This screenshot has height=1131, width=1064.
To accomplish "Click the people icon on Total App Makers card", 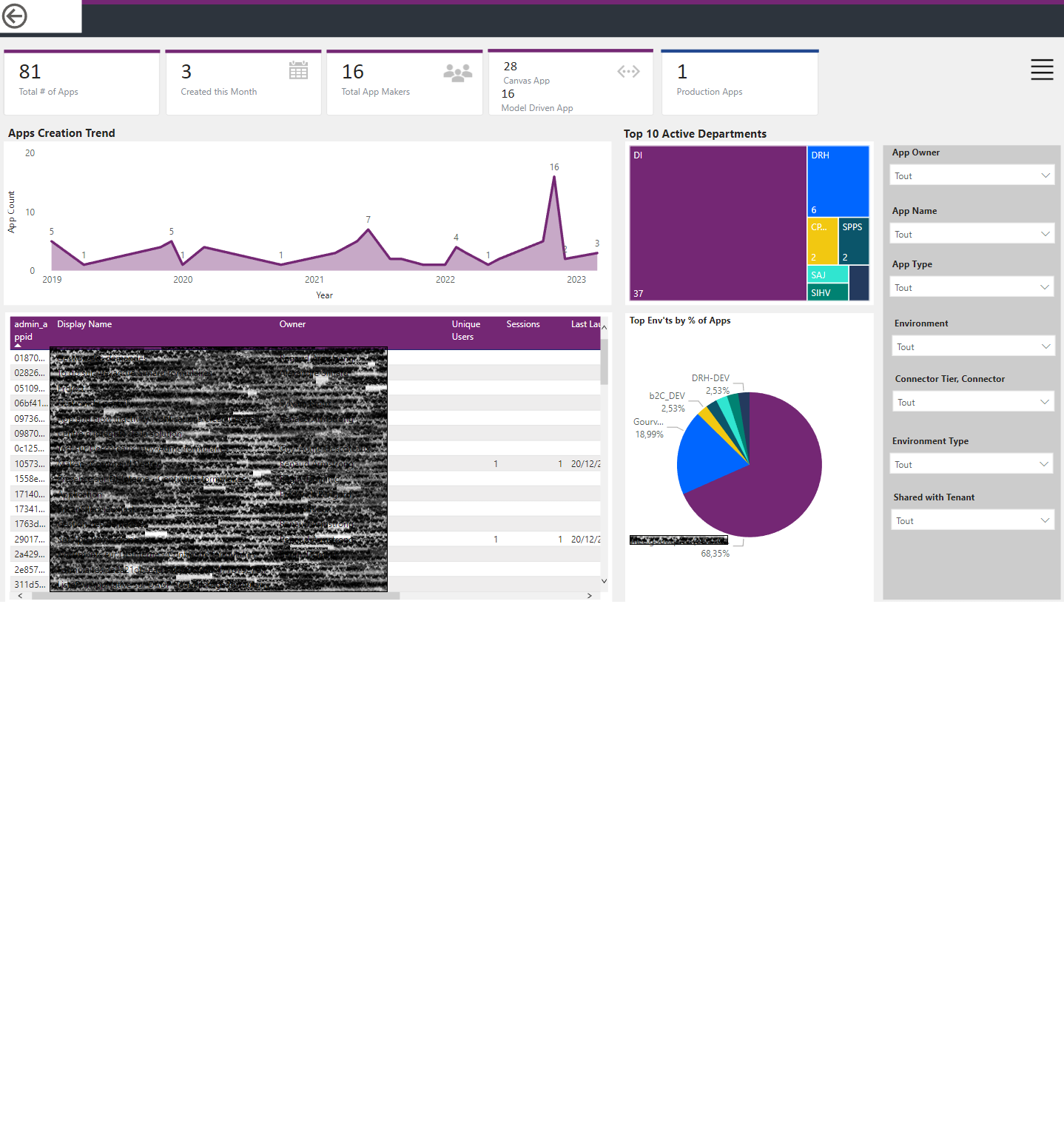I will pos(458,72).
